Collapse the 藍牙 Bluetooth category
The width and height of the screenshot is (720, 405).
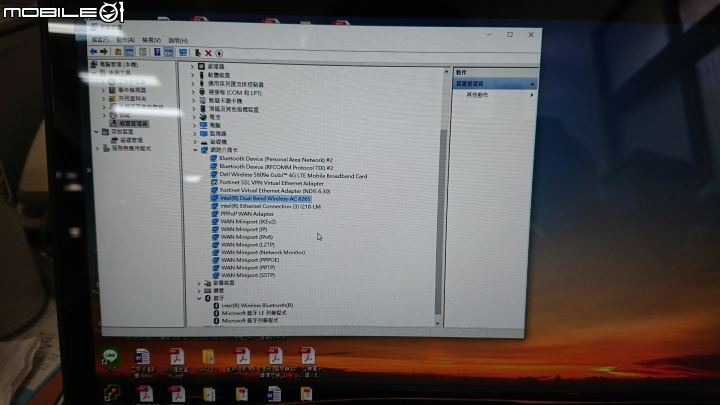point(199,298)
